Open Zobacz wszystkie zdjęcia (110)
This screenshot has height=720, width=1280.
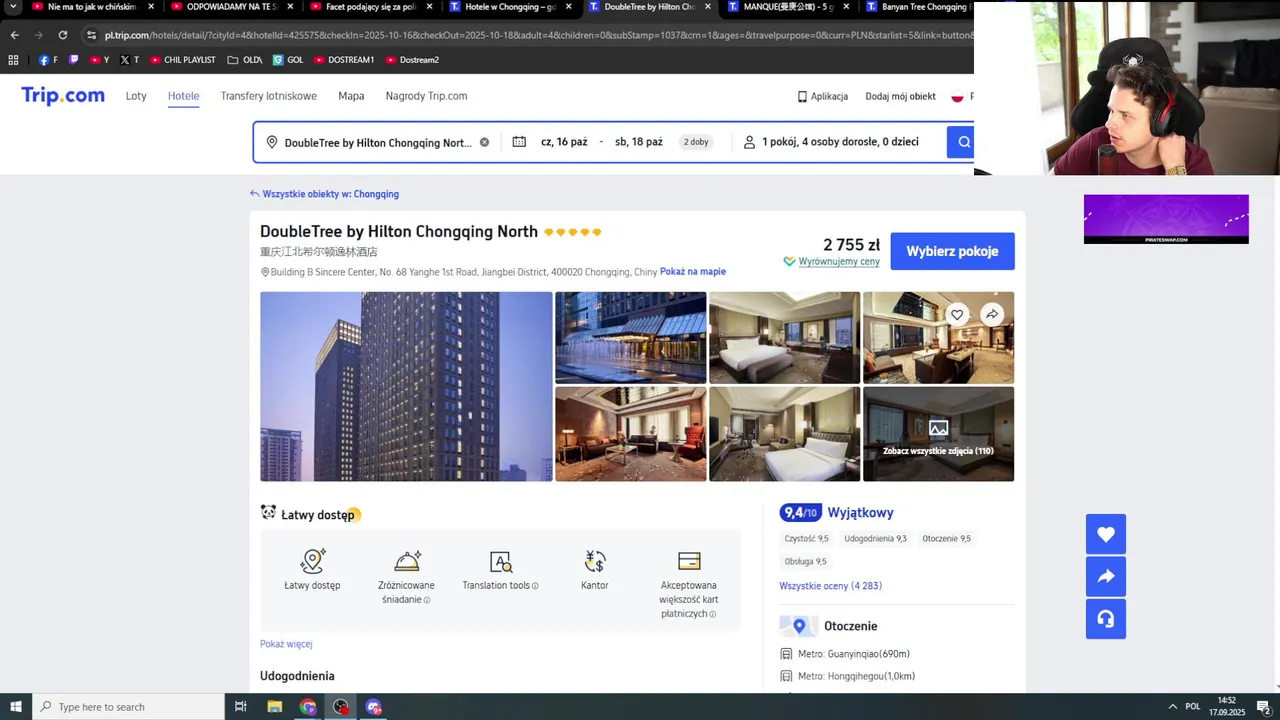point(938,434)
